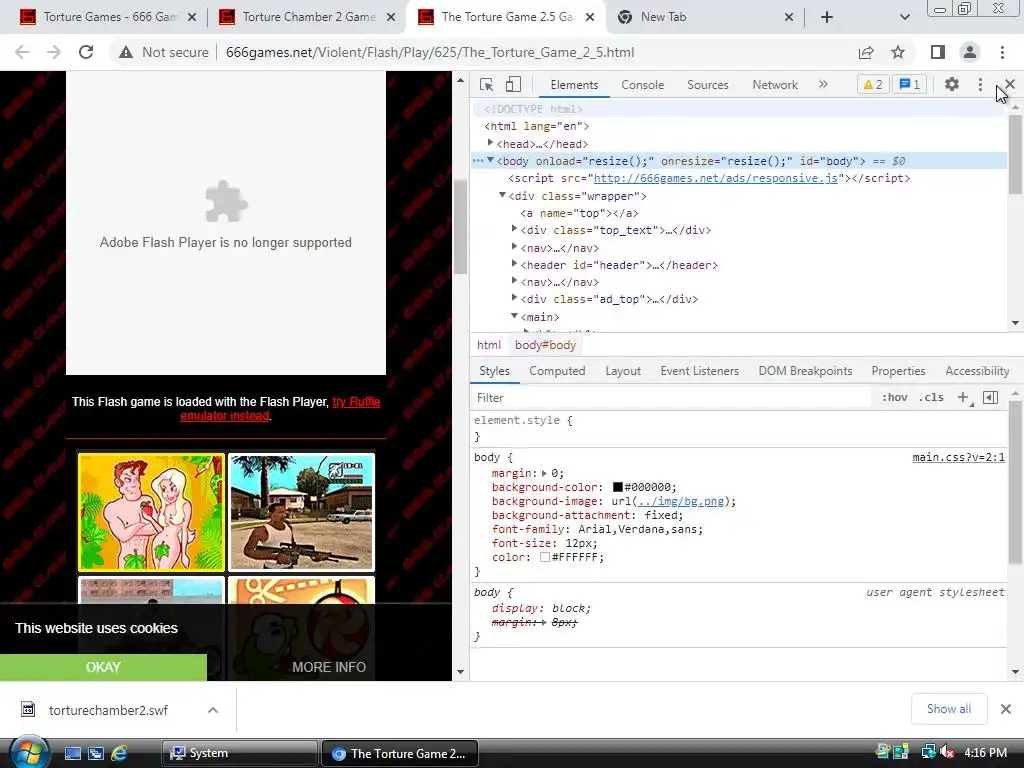The image size is (1024, 768).
Task: Open Chrome three-dot menu
Action: click(x=1002, y=52)
